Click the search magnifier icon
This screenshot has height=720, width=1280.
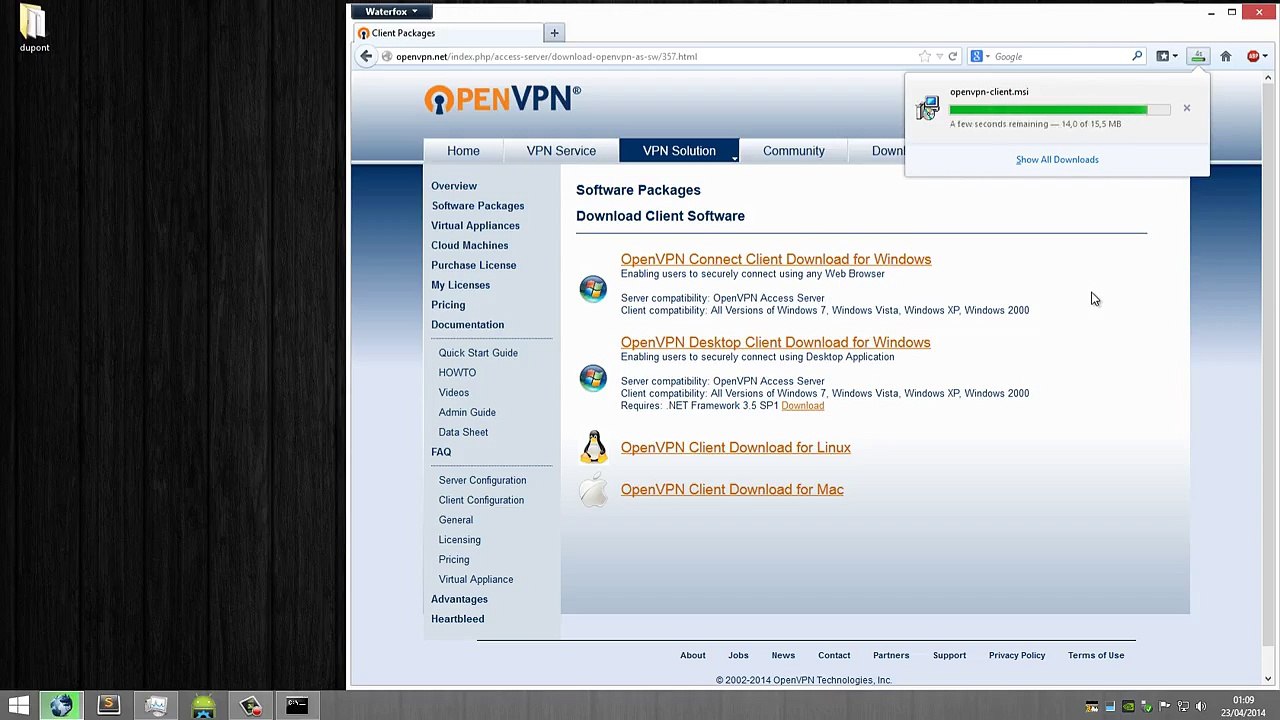click(1137, 56)
